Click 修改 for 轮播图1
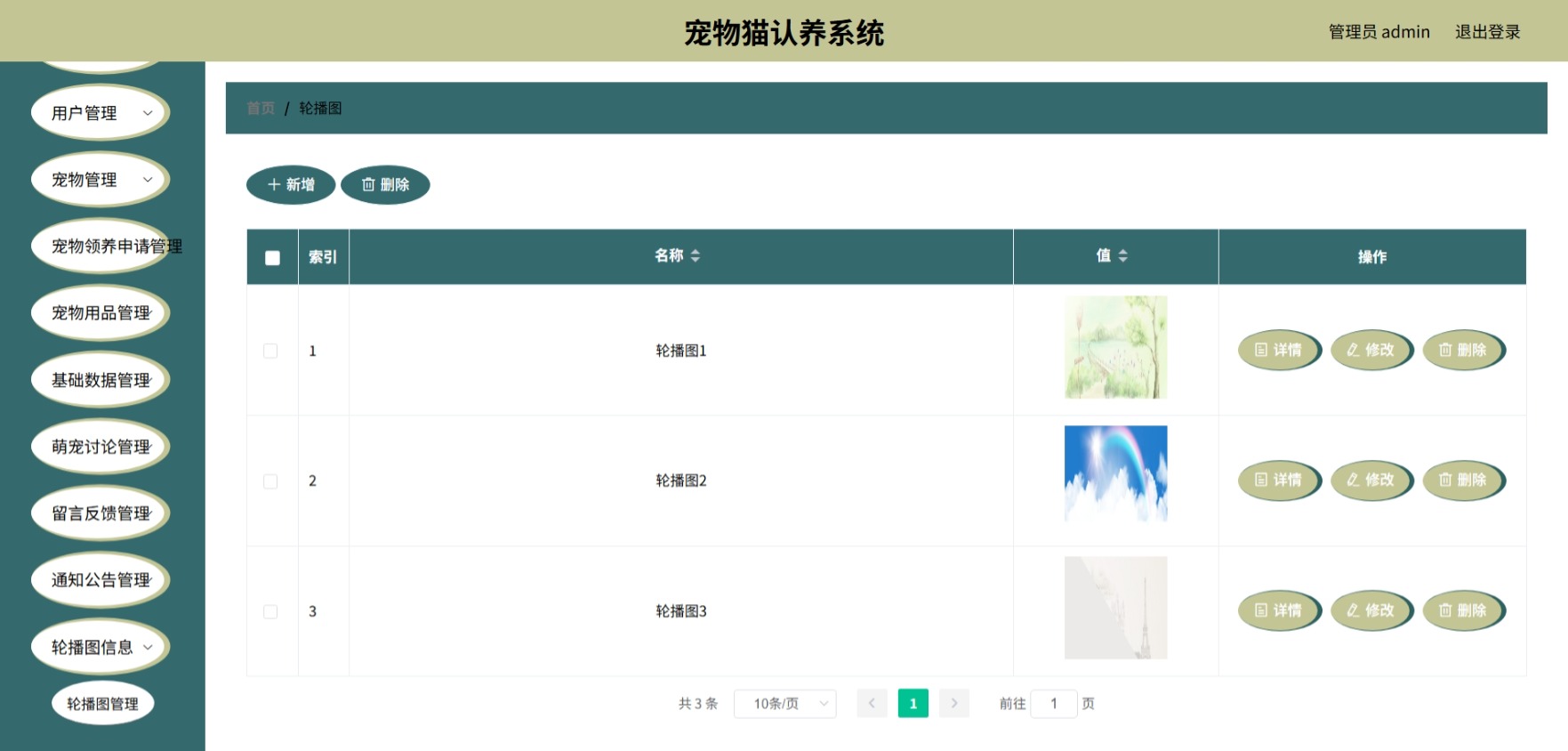 coord(1372,350)
